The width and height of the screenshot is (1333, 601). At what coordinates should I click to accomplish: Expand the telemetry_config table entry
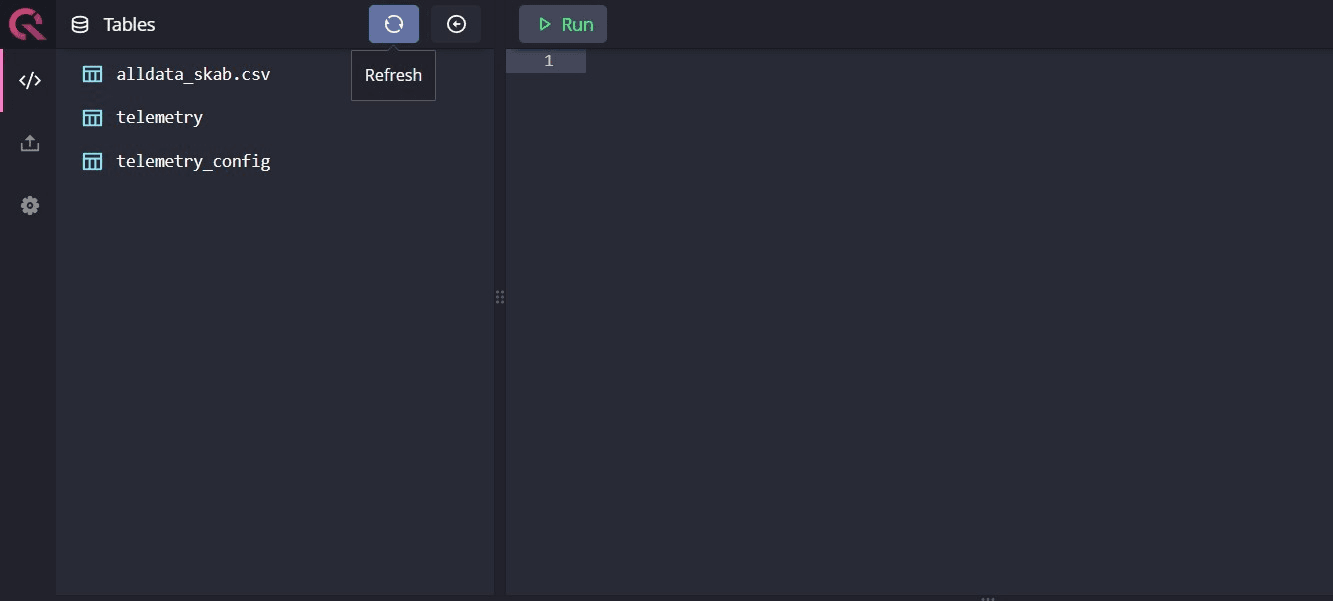[193, 161]
